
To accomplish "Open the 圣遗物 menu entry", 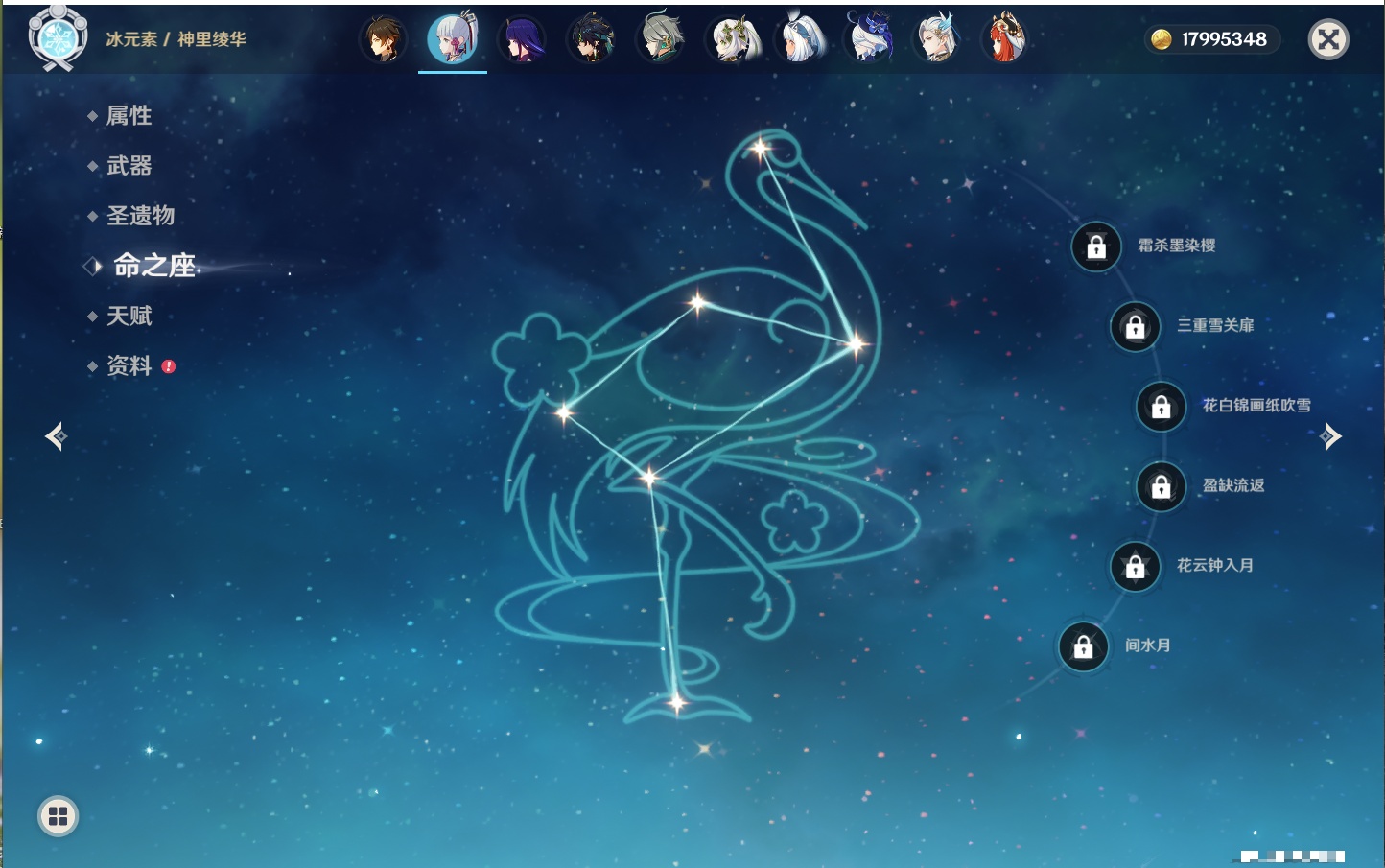I will [140, 216].
